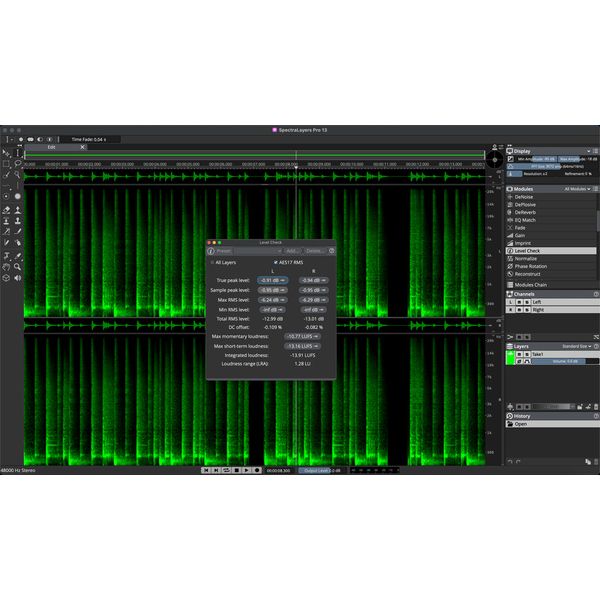The height and width of the screenshot is (600, 600).
Task: Select the 3D cube view tool
Action: (x=6, y=278)
